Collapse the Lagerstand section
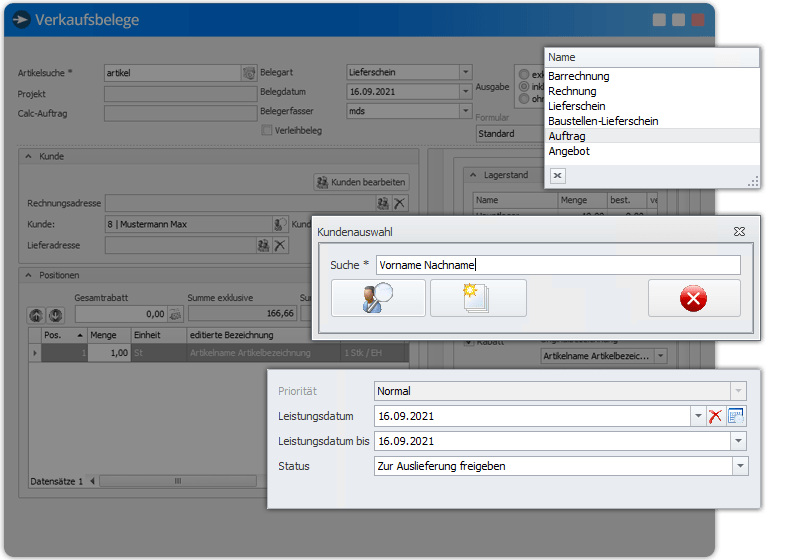This screenshot has height=560, width=800. pos(473,175)
